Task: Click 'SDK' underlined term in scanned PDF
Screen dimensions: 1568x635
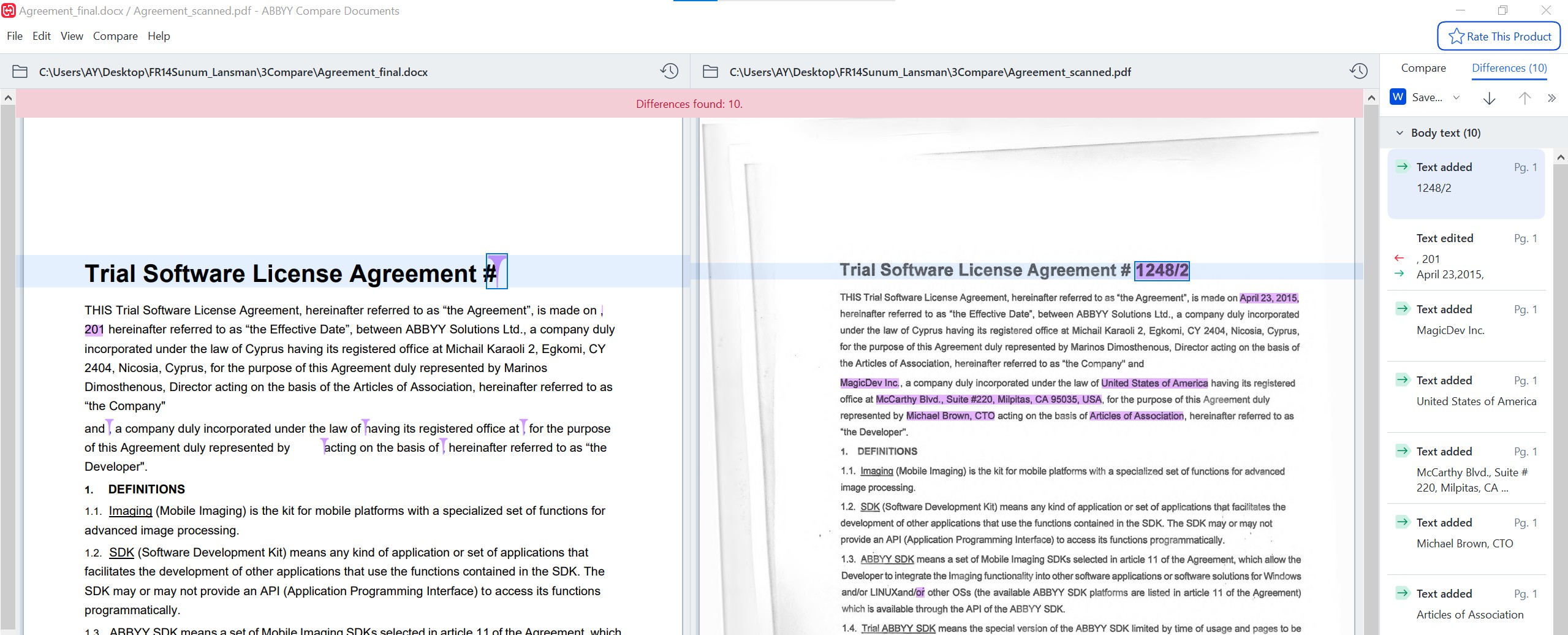Action: click(870, 507)
